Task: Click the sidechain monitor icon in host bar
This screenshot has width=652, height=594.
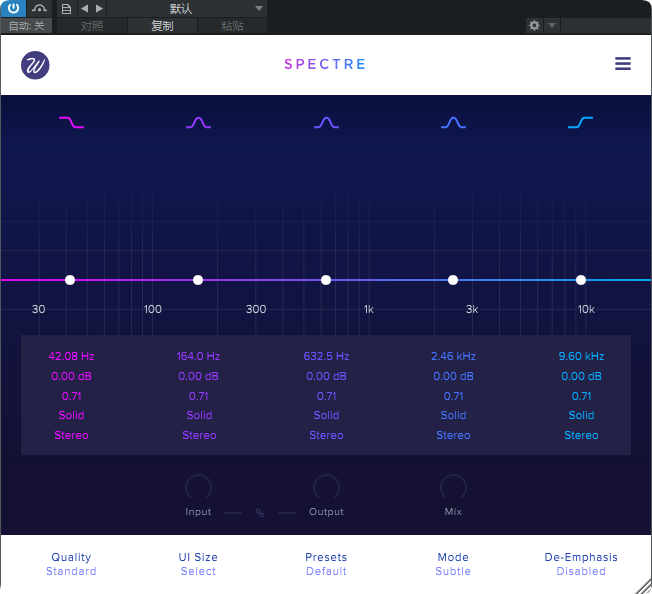Action: point(39,8)
